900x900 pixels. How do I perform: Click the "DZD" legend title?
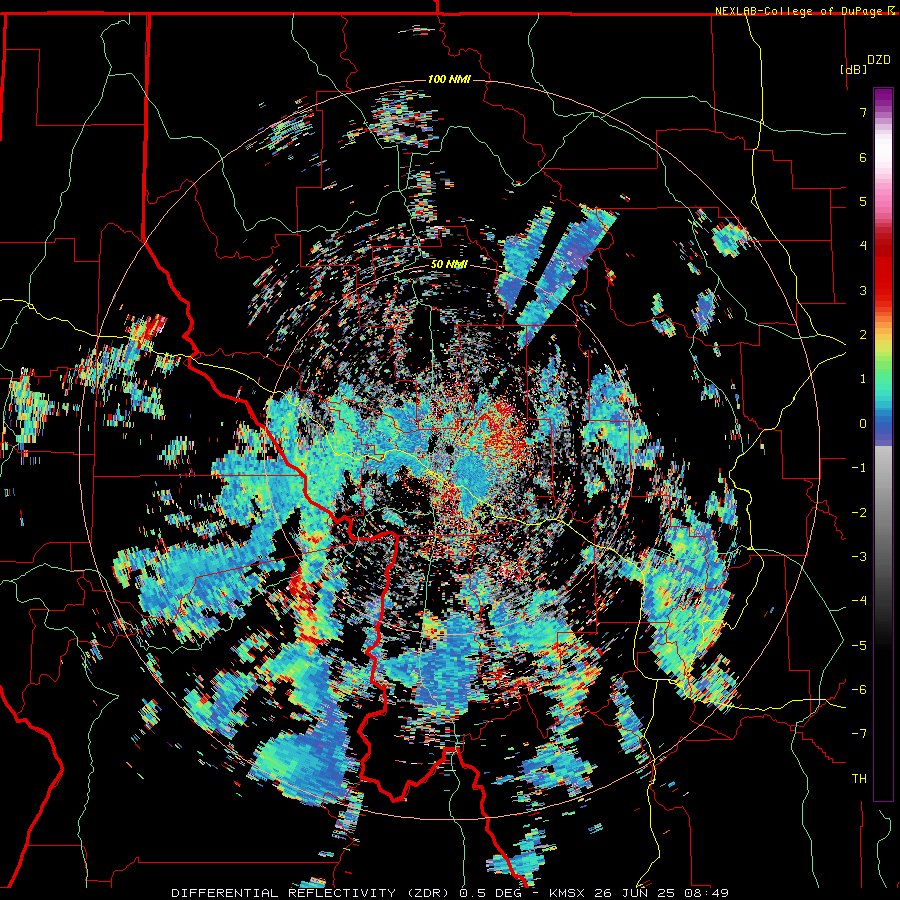pos(879,60)
